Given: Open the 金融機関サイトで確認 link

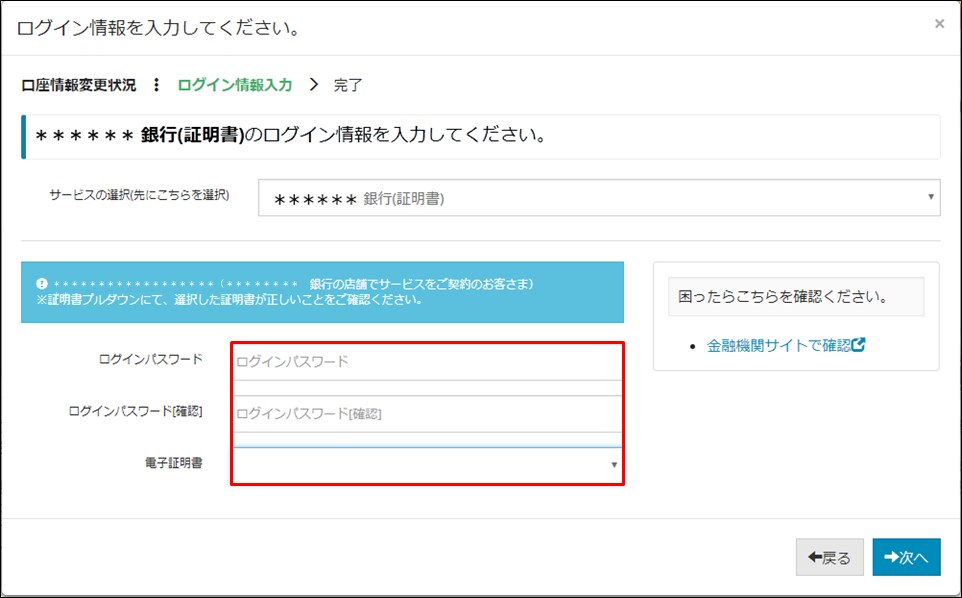Looking at the screenshot, I should point(778,345).
